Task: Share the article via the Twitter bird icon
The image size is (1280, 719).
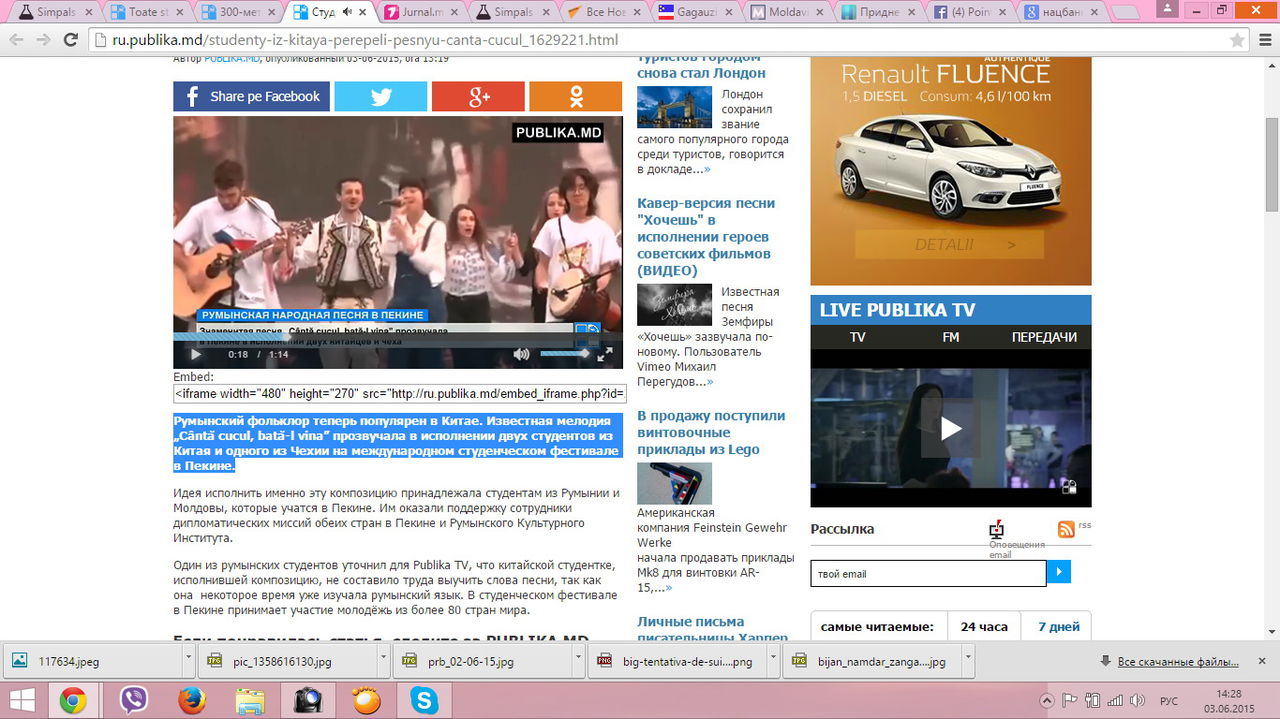Action: [x=380, y=96]
